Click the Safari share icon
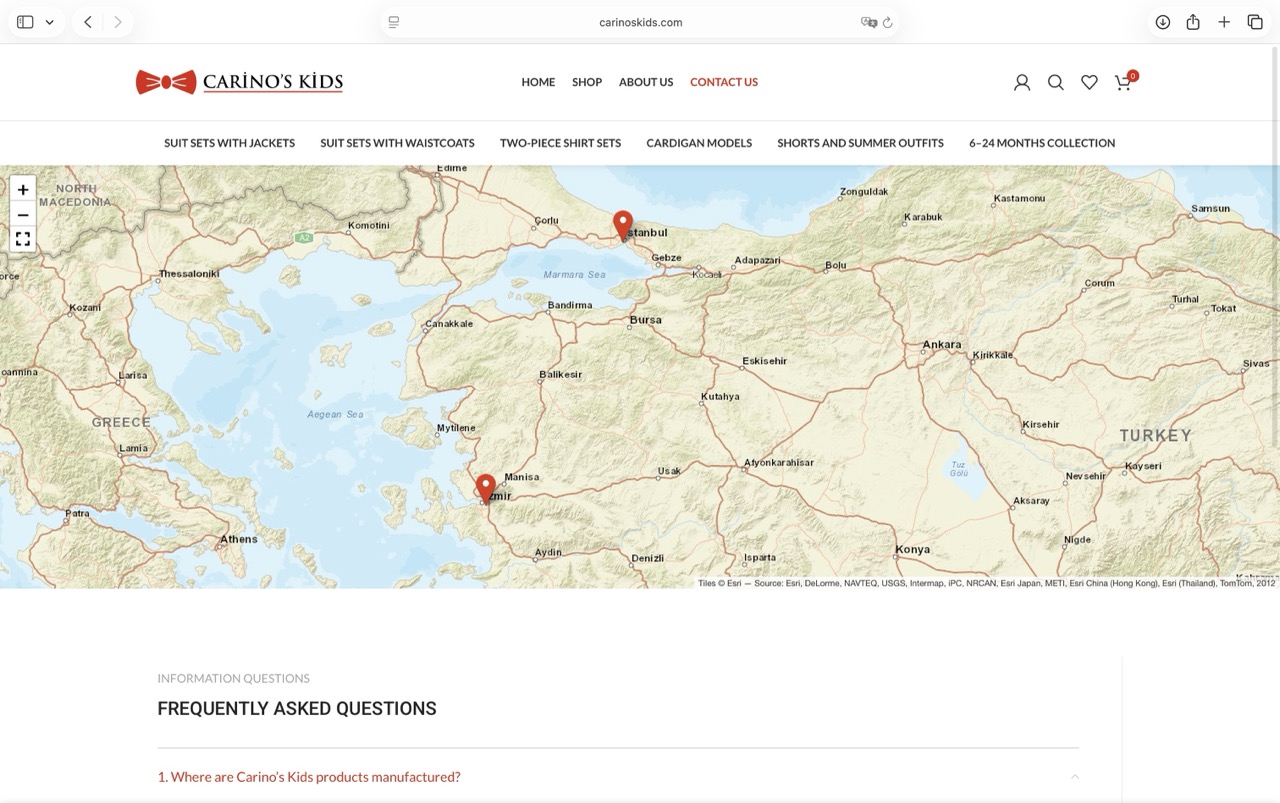Screen dimensions: 1280x803 [x=1193, y=22]
